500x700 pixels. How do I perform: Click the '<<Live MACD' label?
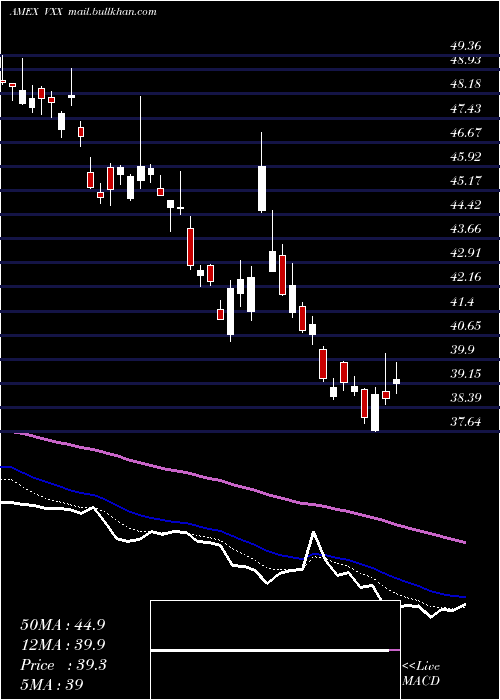click(421, 674)
